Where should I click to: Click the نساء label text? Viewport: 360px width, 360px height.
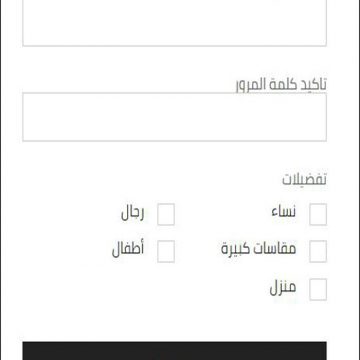(x=284, y=212)
